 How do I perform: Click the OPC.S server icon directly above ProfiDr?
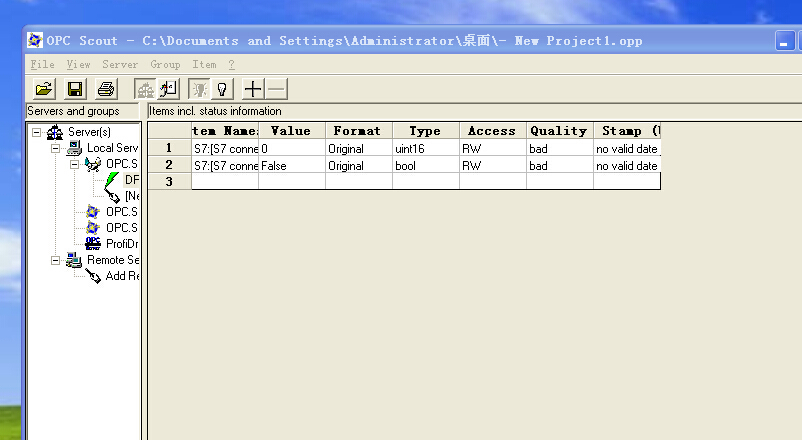coord(93,228)
